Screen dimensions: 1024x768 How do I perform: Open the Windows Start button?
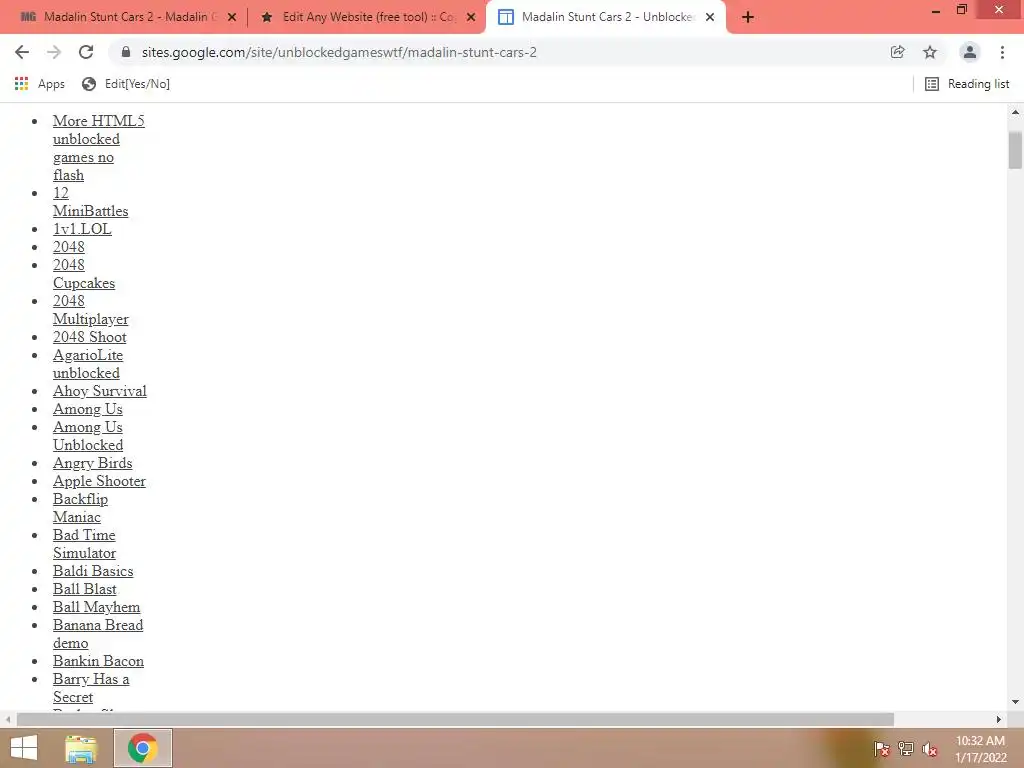point(24,748)
